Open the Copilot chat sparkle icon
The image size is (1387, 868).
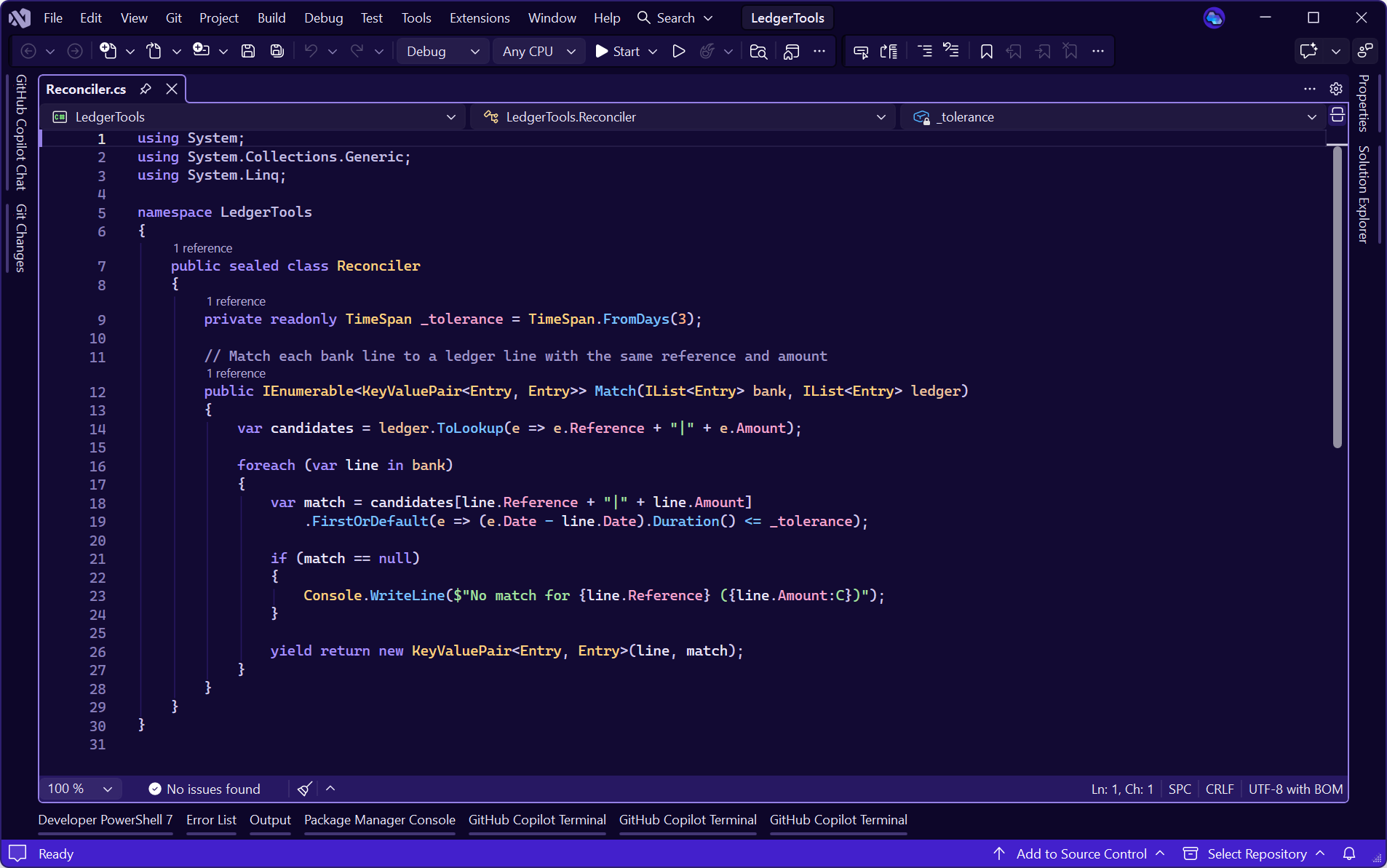(1308, 51)
